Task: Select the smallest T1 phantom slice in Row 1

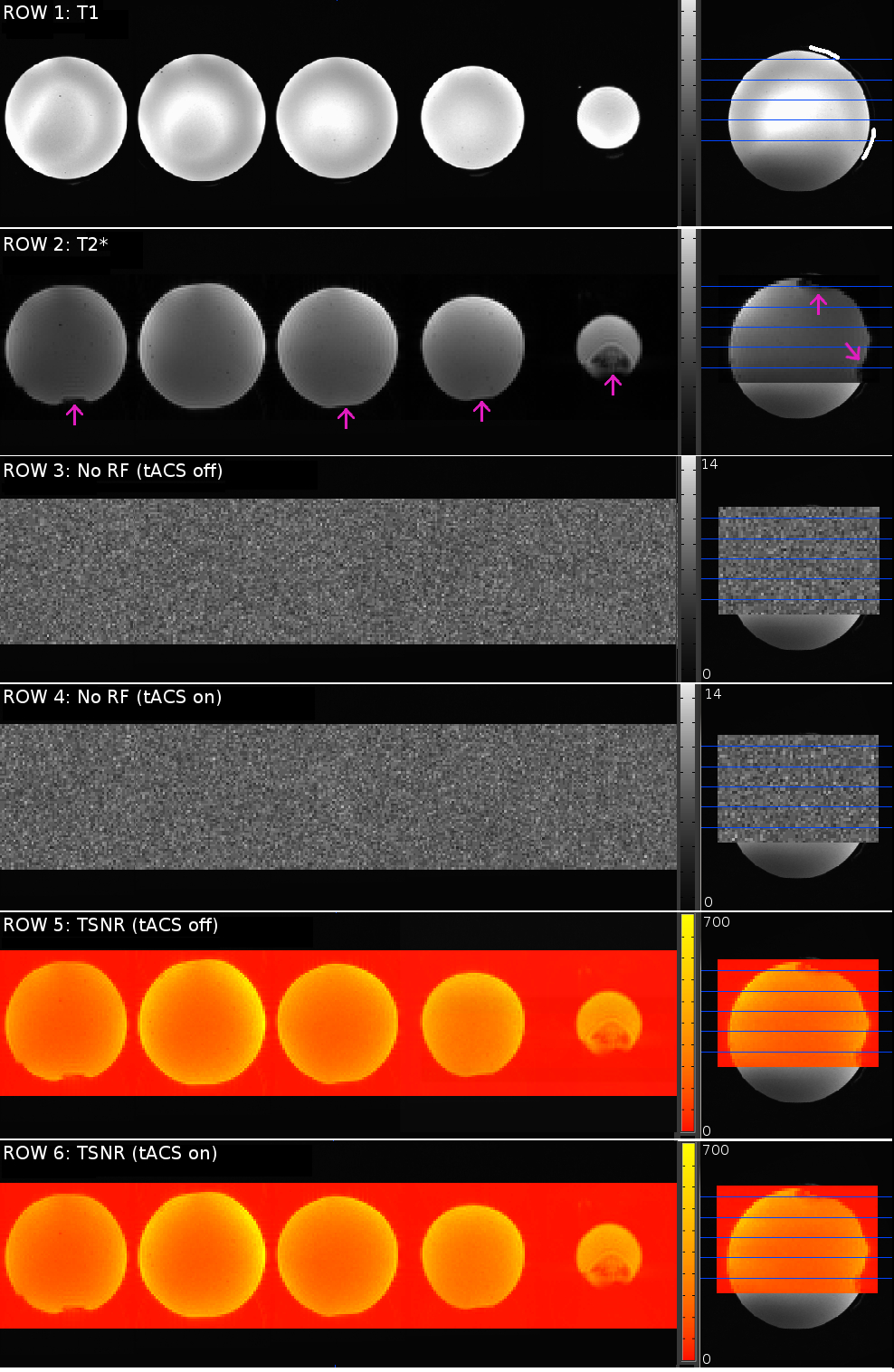Action: (608, 118)
